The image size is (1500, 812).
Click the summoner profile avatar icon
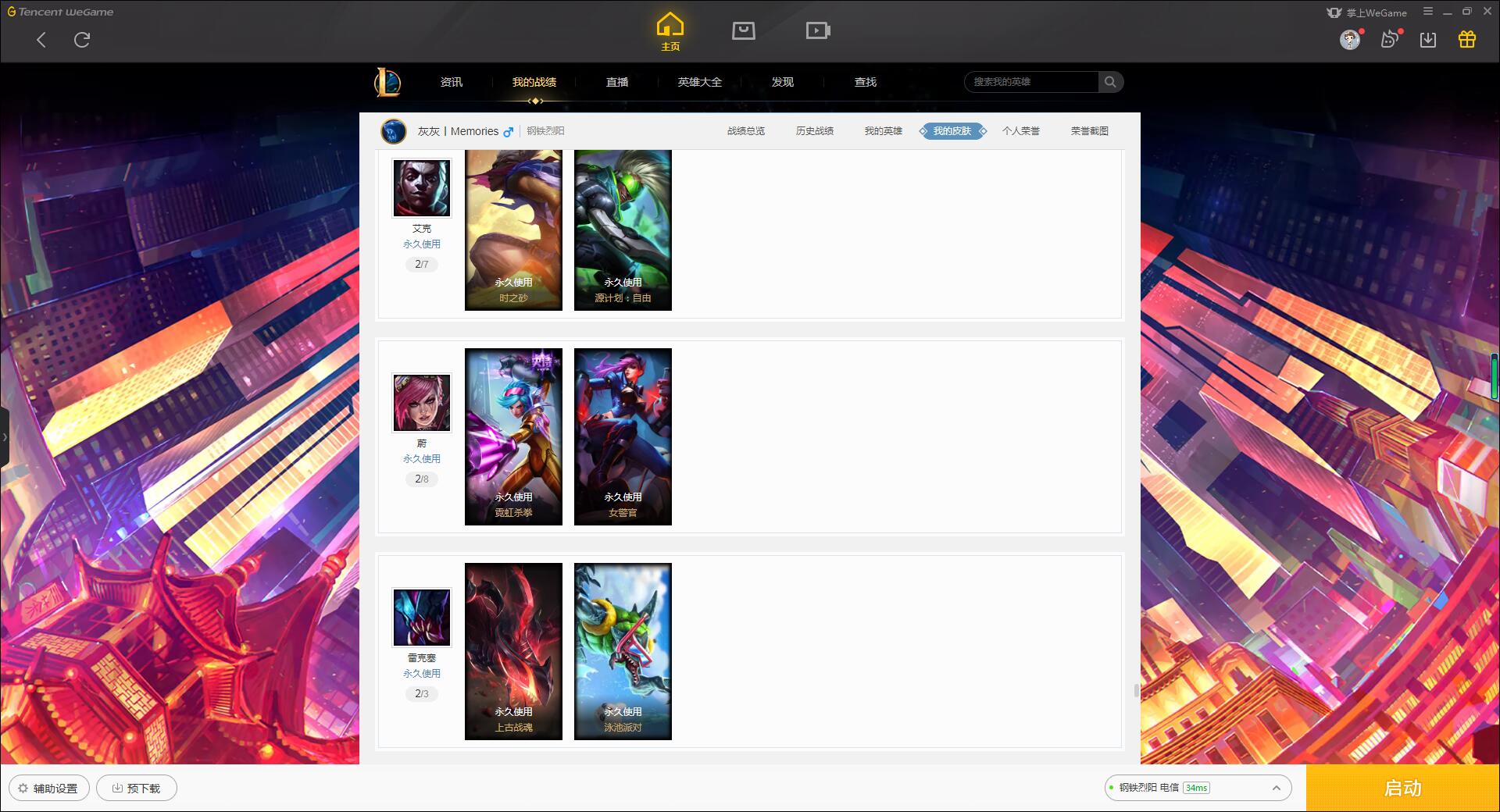click(394, 131)
